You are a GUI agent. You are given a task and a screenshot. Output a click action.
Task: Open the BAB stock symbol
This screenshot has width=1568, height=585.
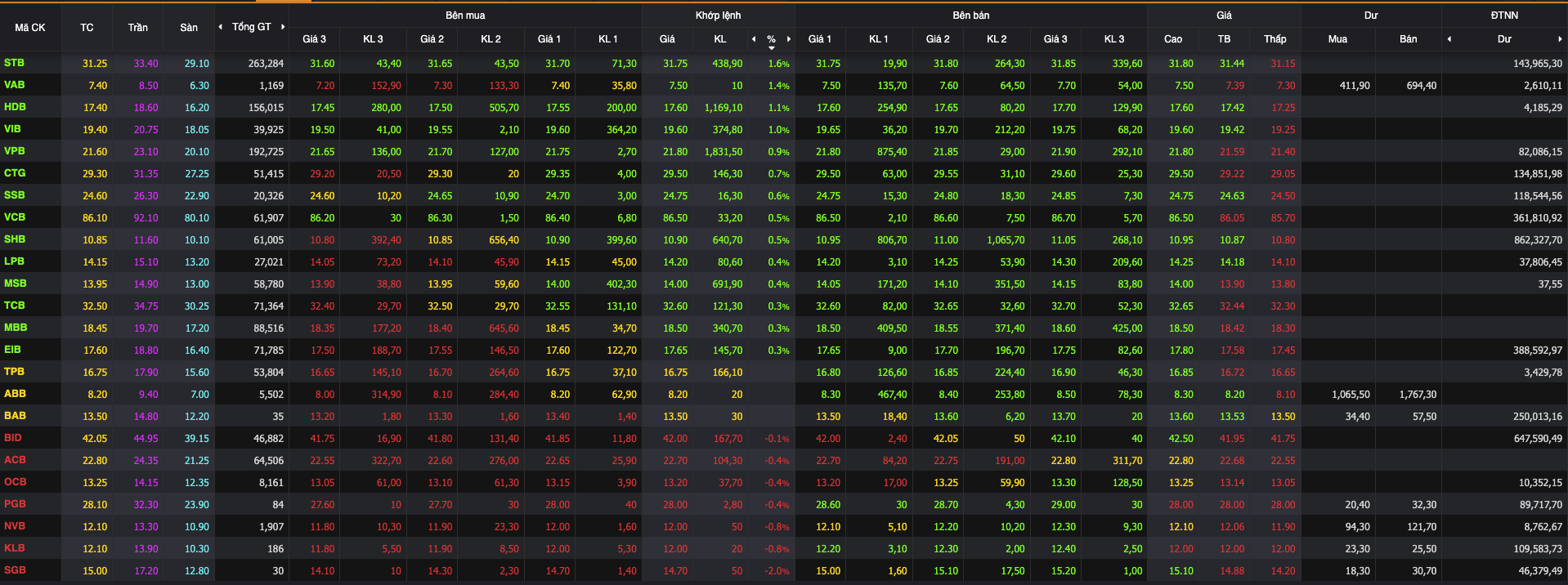[15, 416]
